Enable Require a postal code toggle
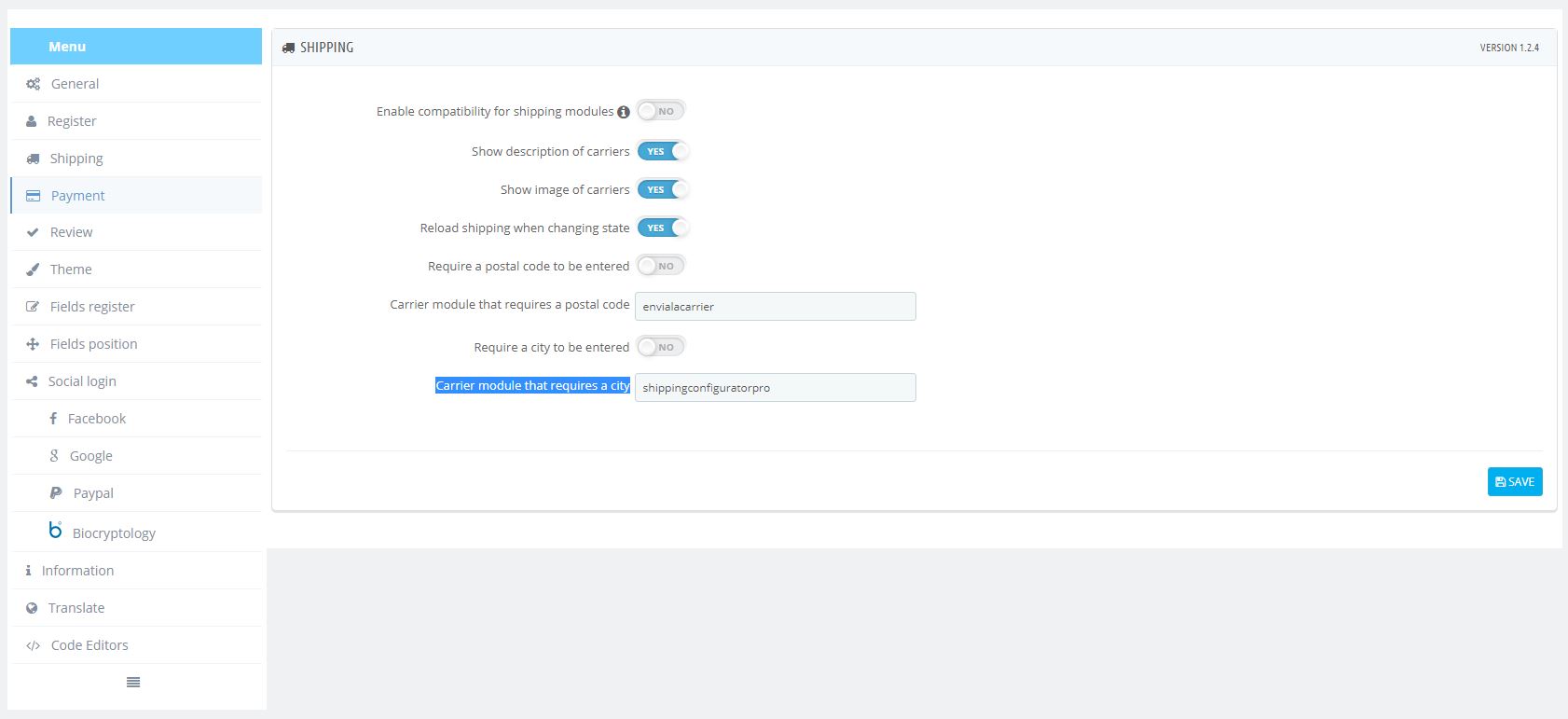The image size is (1568, 719). coord(661,266)
